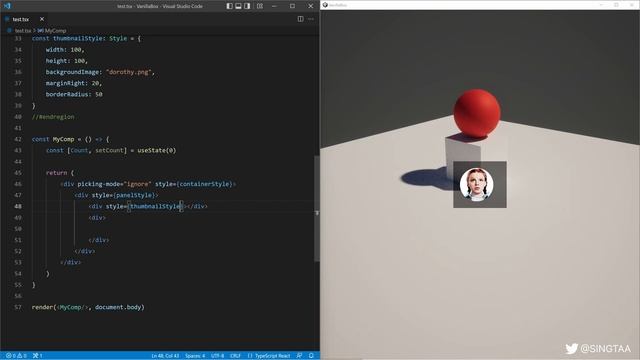Image resolution: width=640 pixels, height=360 pixels.
Task: Close the test.tsx tab
Action: coord(42,19)
